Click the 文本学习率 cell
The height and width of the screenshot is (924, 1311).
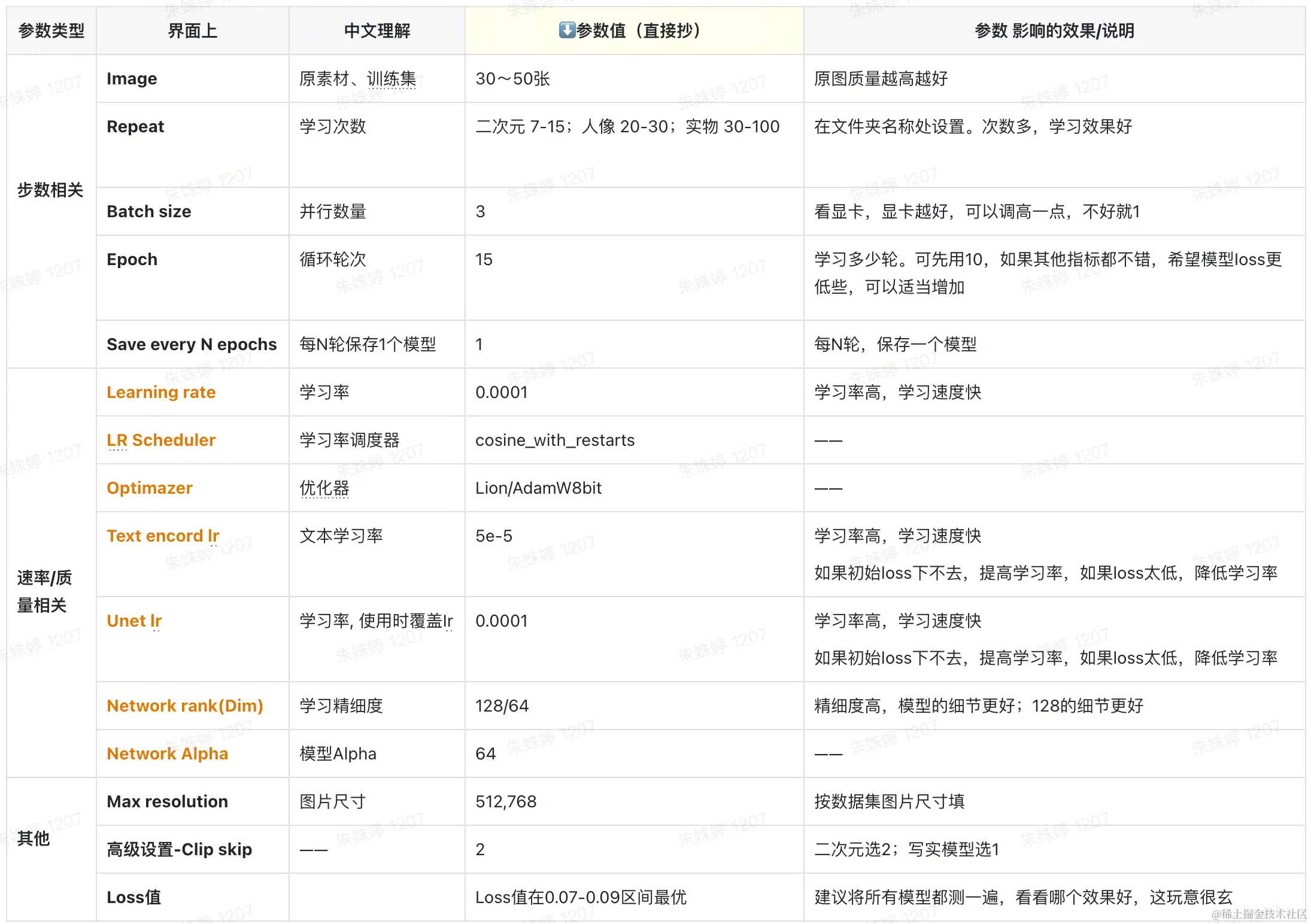pyautogui.click(x=377, y=554)
